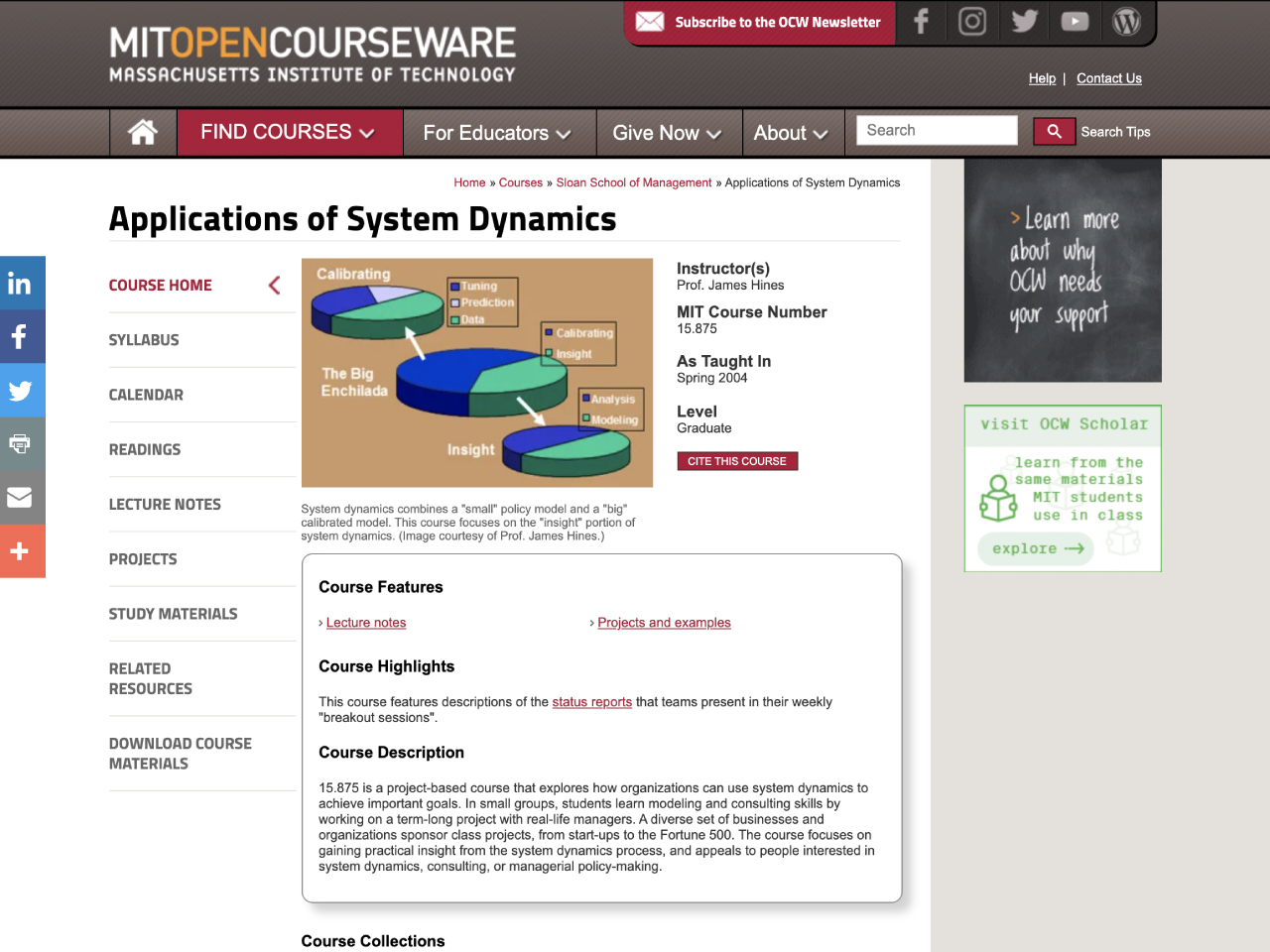Screen dimensions: 1270x952
Task: Go to Home breadcrumb link
Action: pos(469,182)
